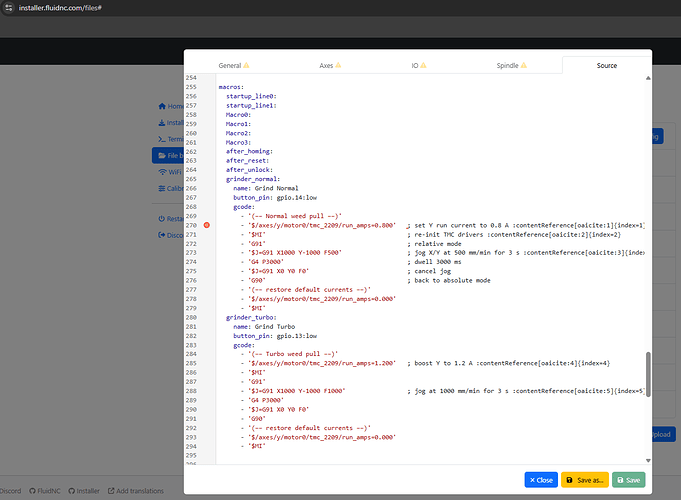Screen dimensions: 681x500
Task: Click the red error marker on line 270
Action: pos(206,226)
